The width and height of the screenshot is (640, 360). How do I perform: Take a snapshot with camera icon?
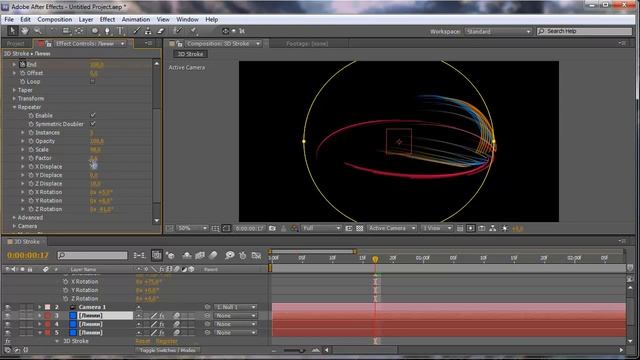(272, 228)
